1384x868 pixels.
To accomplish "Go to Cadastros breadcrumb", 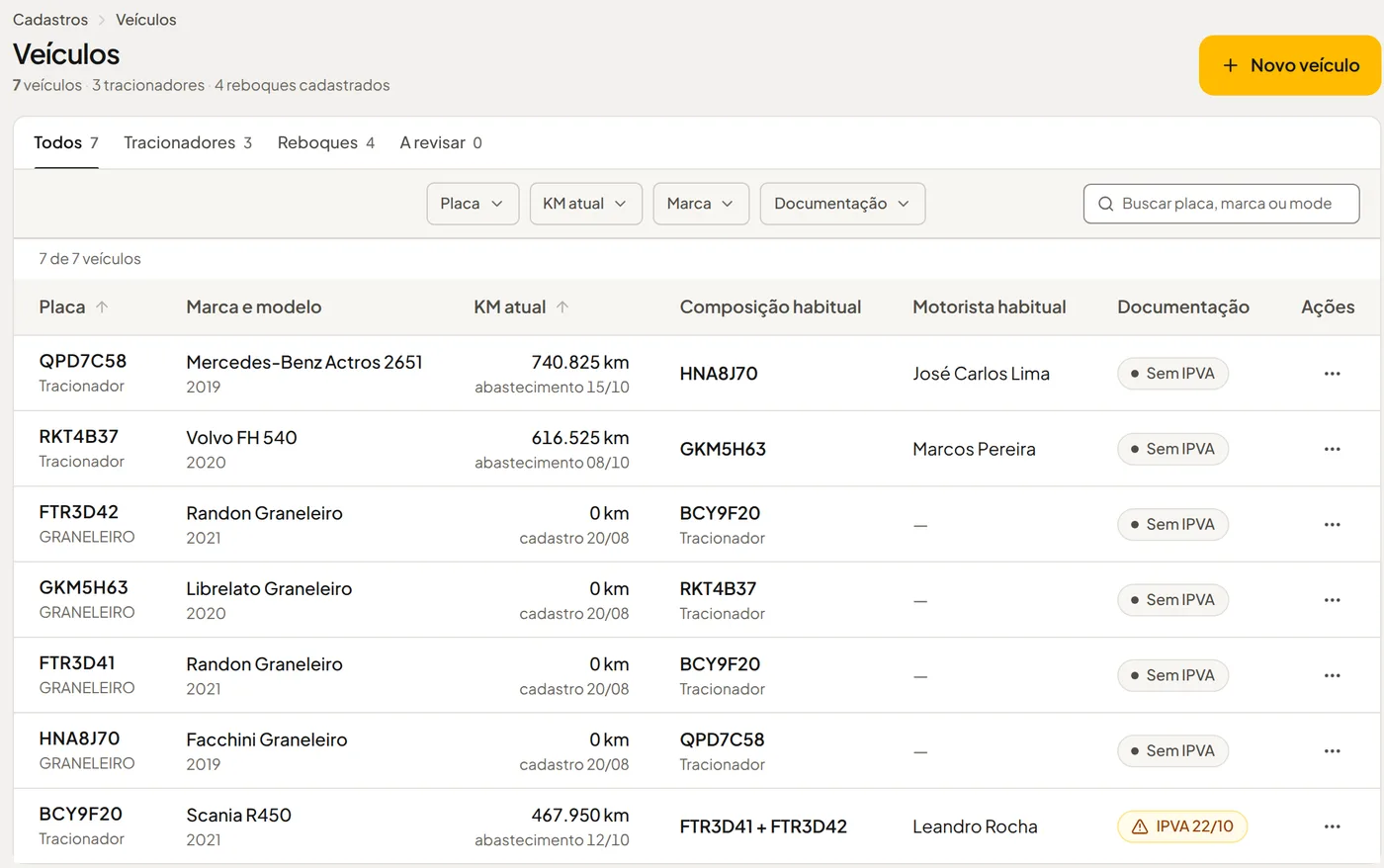I will click(50, 20).
